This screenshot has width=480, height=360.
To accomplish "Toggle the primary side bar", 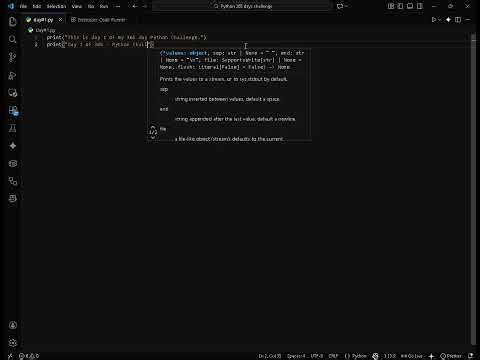I will pyautogui.click(x=400, y=6).
